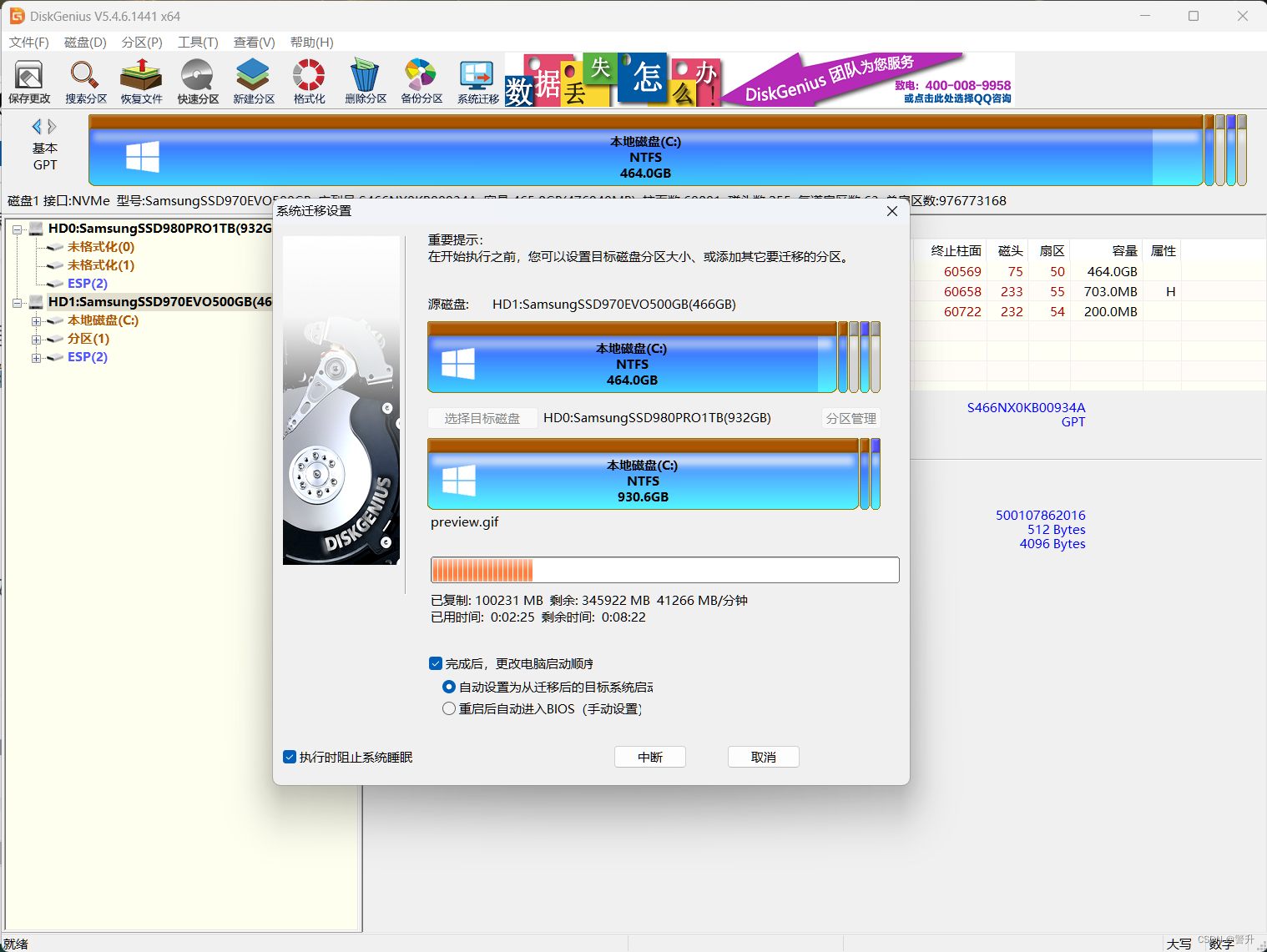Select 未格式化(1) in the disk tree
Viewport: 1267px width, 952px height.
[x=101, y=265]
